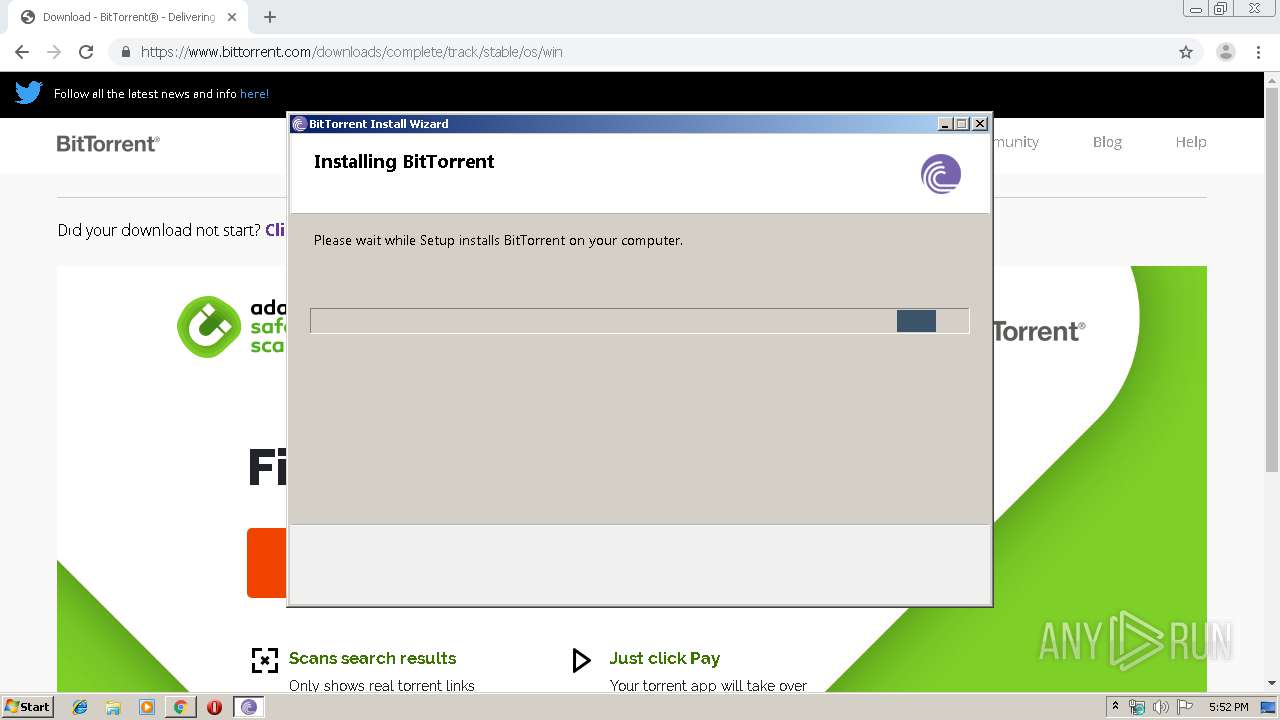1280x720 pixels.
Task: Open the Opera taskbar icon
Action: (x=214, y=707)
